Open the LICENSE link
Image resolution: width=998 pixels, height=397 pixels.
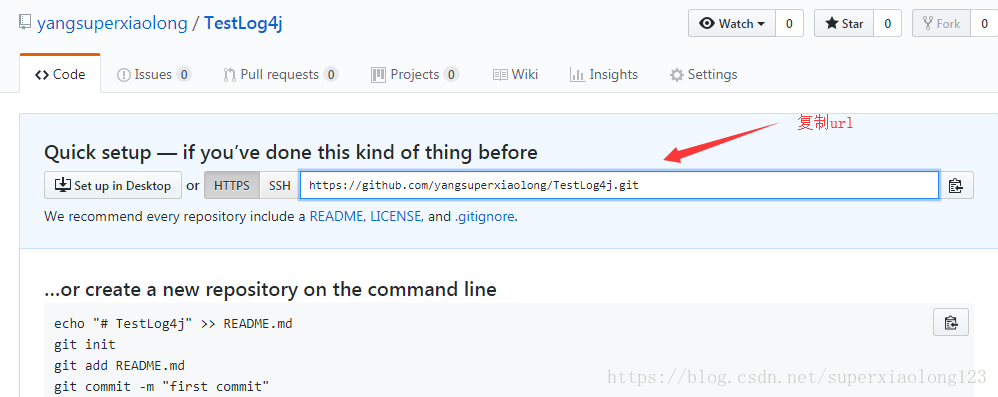point(395,216)
